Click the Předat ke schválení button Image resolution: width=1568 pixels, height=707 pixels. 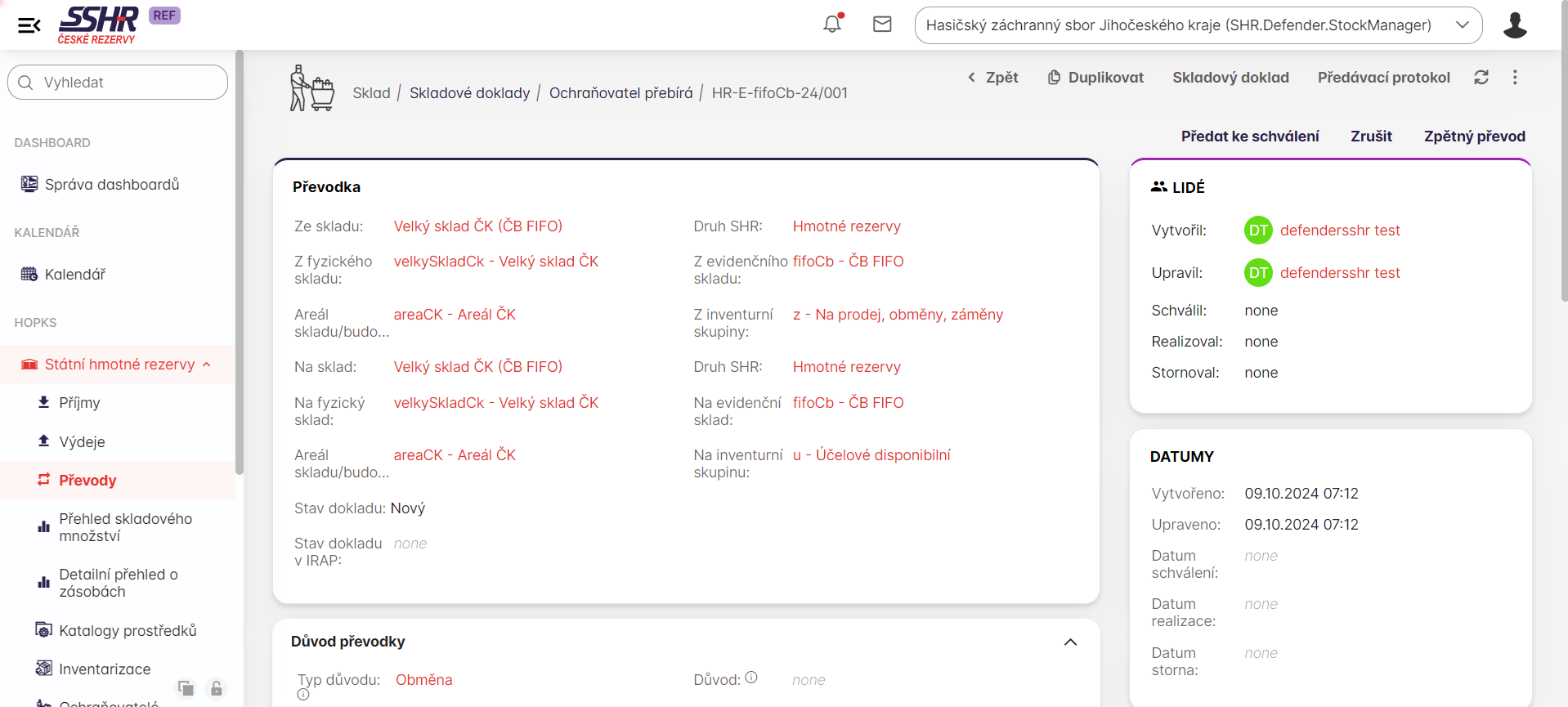[x=1249, y=136]
